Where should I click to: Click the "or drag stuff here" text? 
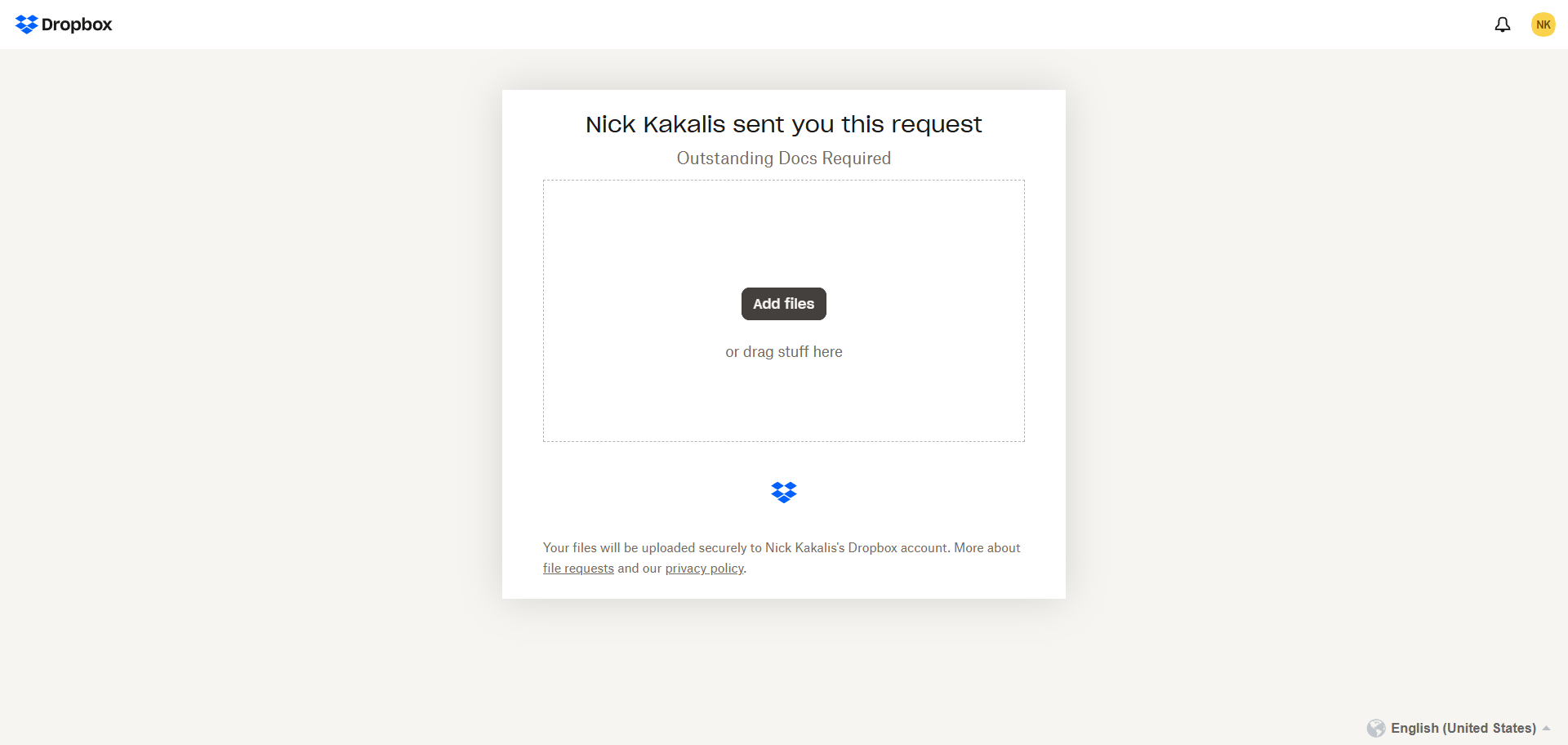783,352
